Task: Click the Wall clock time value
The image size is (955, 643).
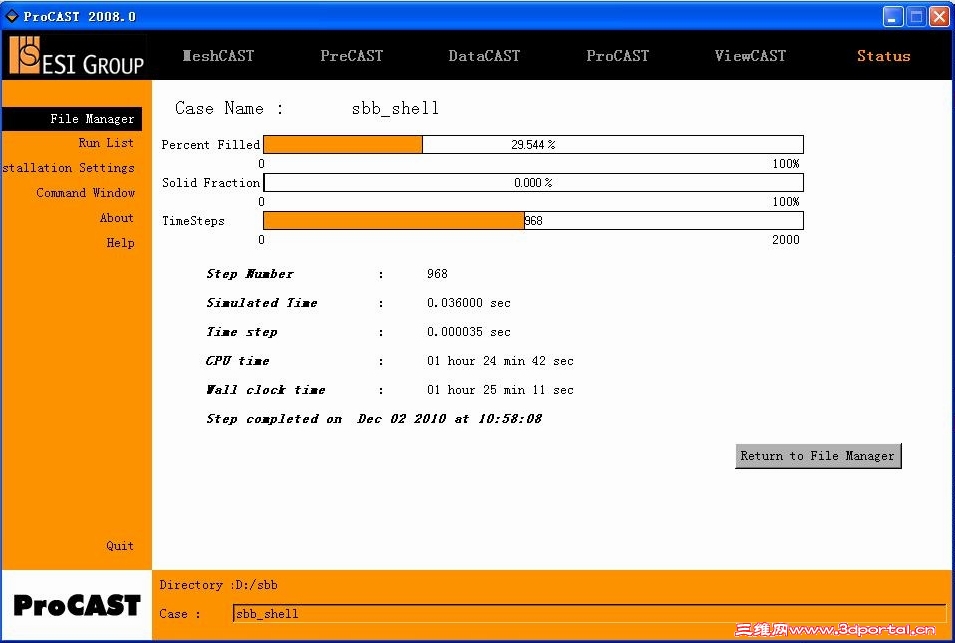Action: [x=500, y=390]
